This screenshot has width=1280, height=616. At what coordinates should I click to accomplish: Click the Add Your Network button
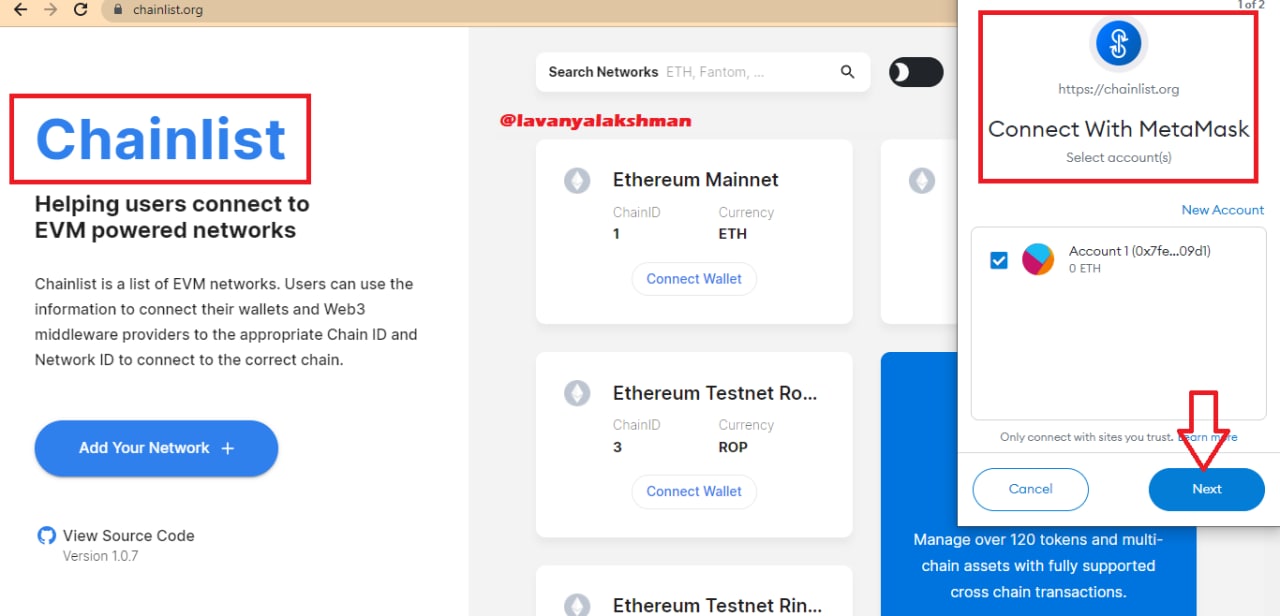click(x=156, y=448)
